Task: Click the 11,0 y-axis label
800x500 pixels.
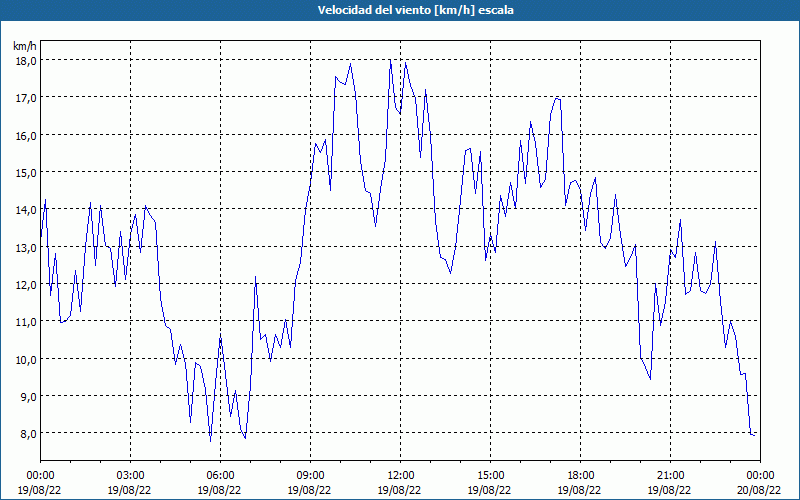Action: 25,321
